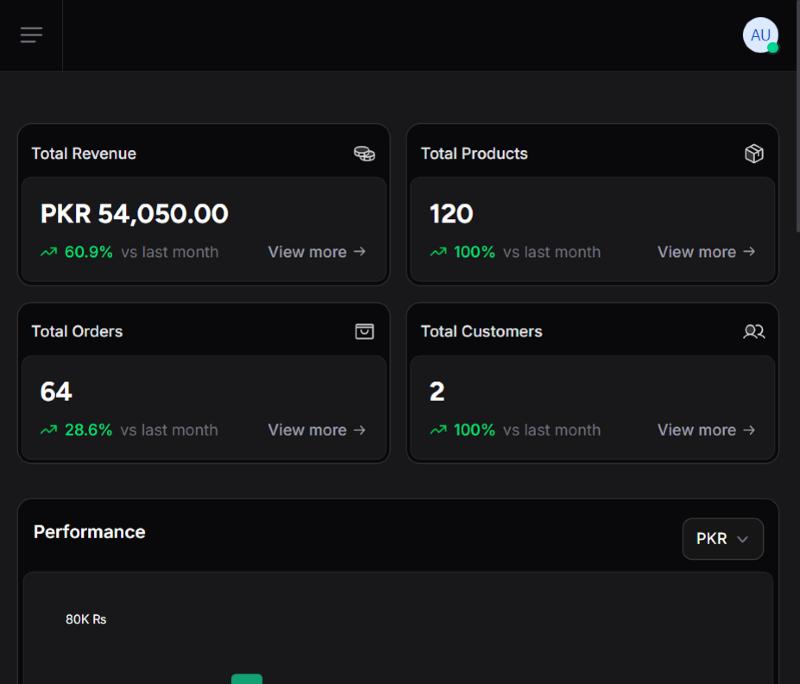Click the users icon on Total Customers
Viewport: 800px width, 684px height.
pos(754,332)
